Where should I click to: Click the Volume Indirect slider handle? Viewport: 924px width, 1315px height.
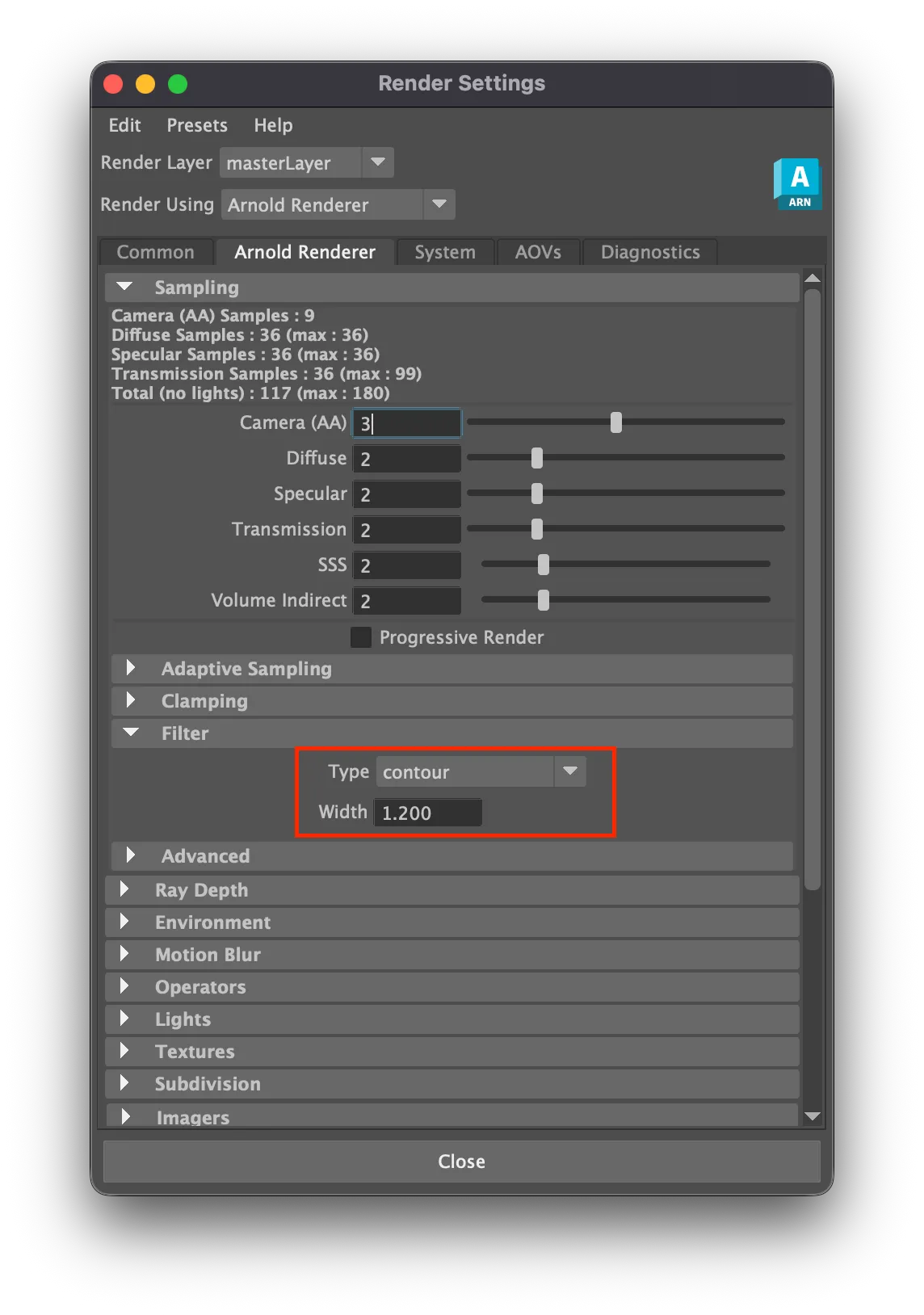click(x=544, y=600)
